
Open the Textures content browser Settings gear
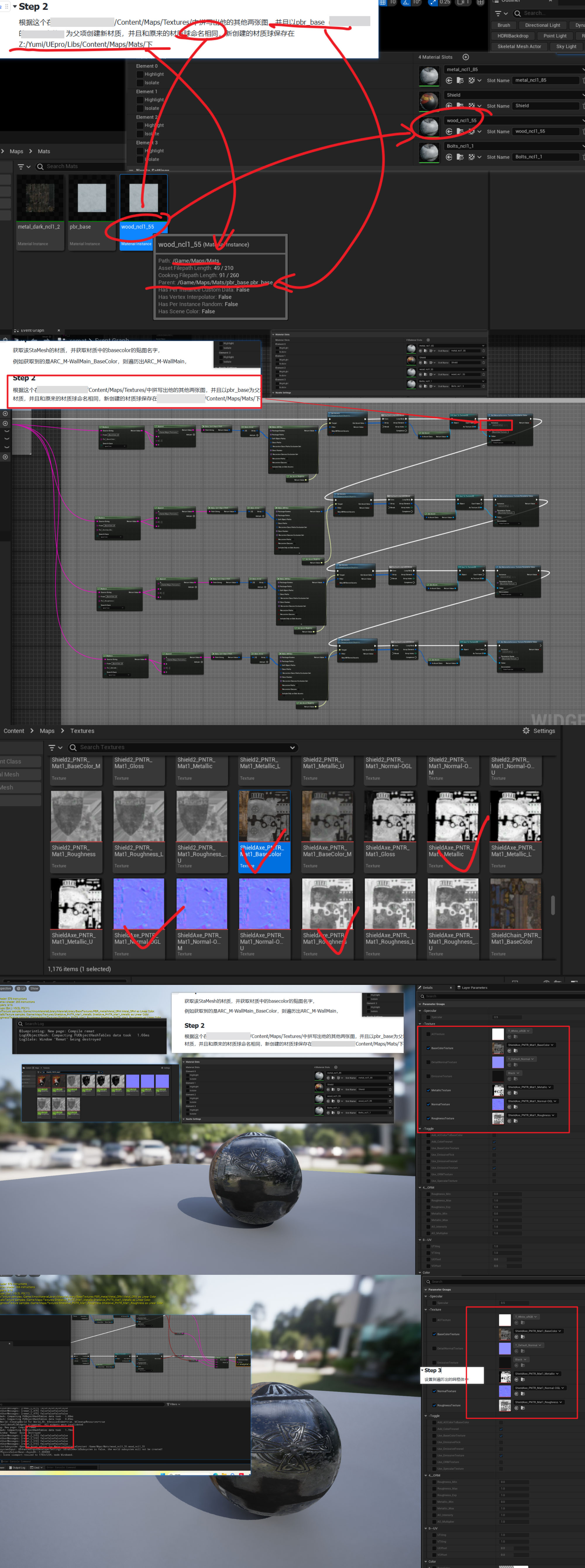coord(526,730)
